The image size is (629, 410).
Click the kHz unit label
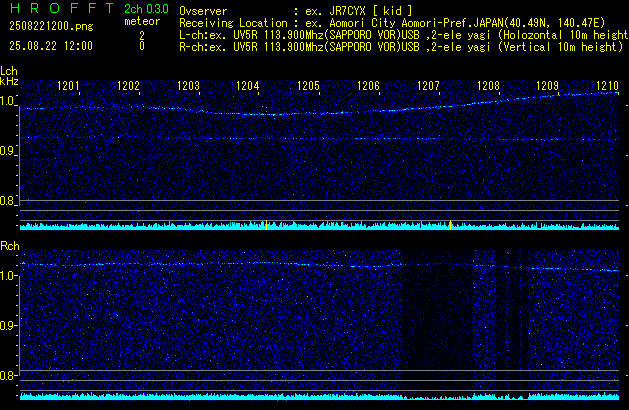pos(9,81)
